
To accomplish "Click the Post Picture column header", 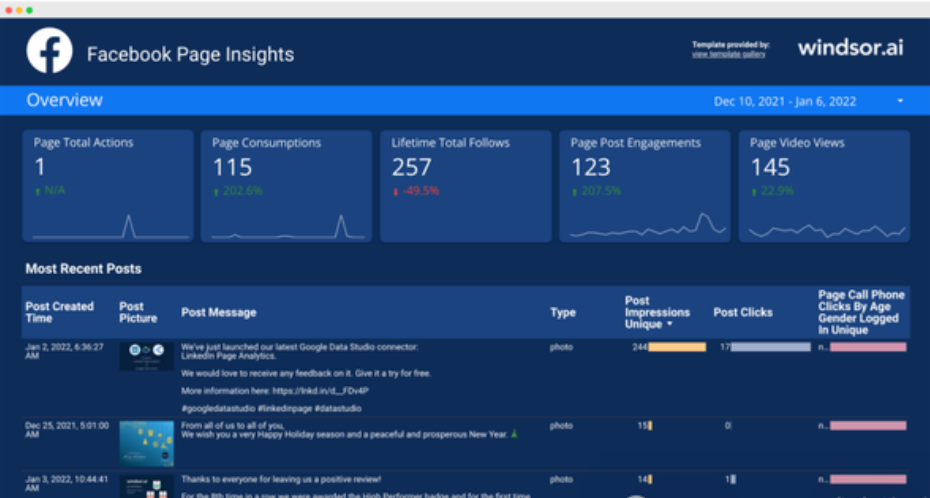I will (x=138, y=312).
